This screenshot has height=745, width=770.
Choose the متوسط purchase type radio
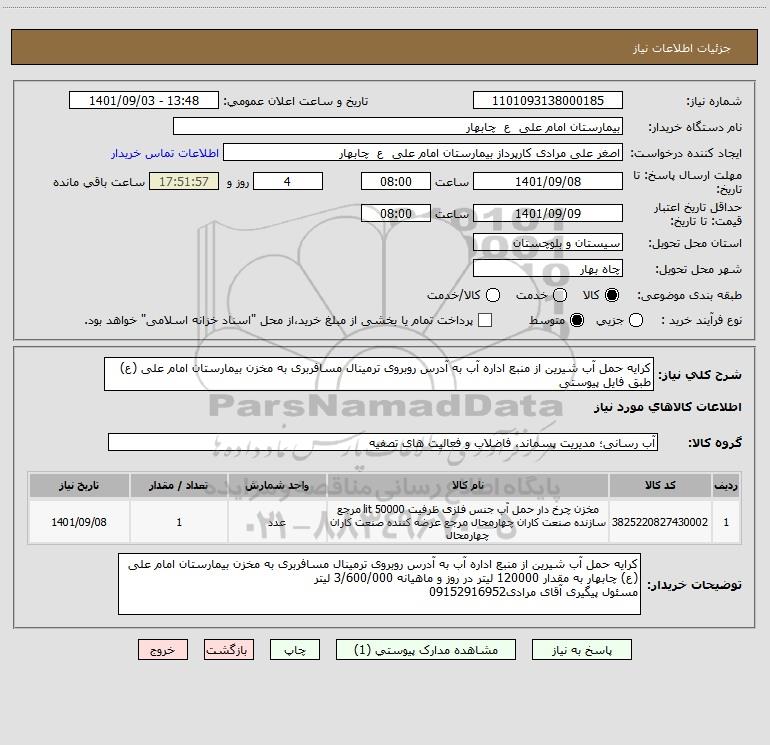coord(577,320)
